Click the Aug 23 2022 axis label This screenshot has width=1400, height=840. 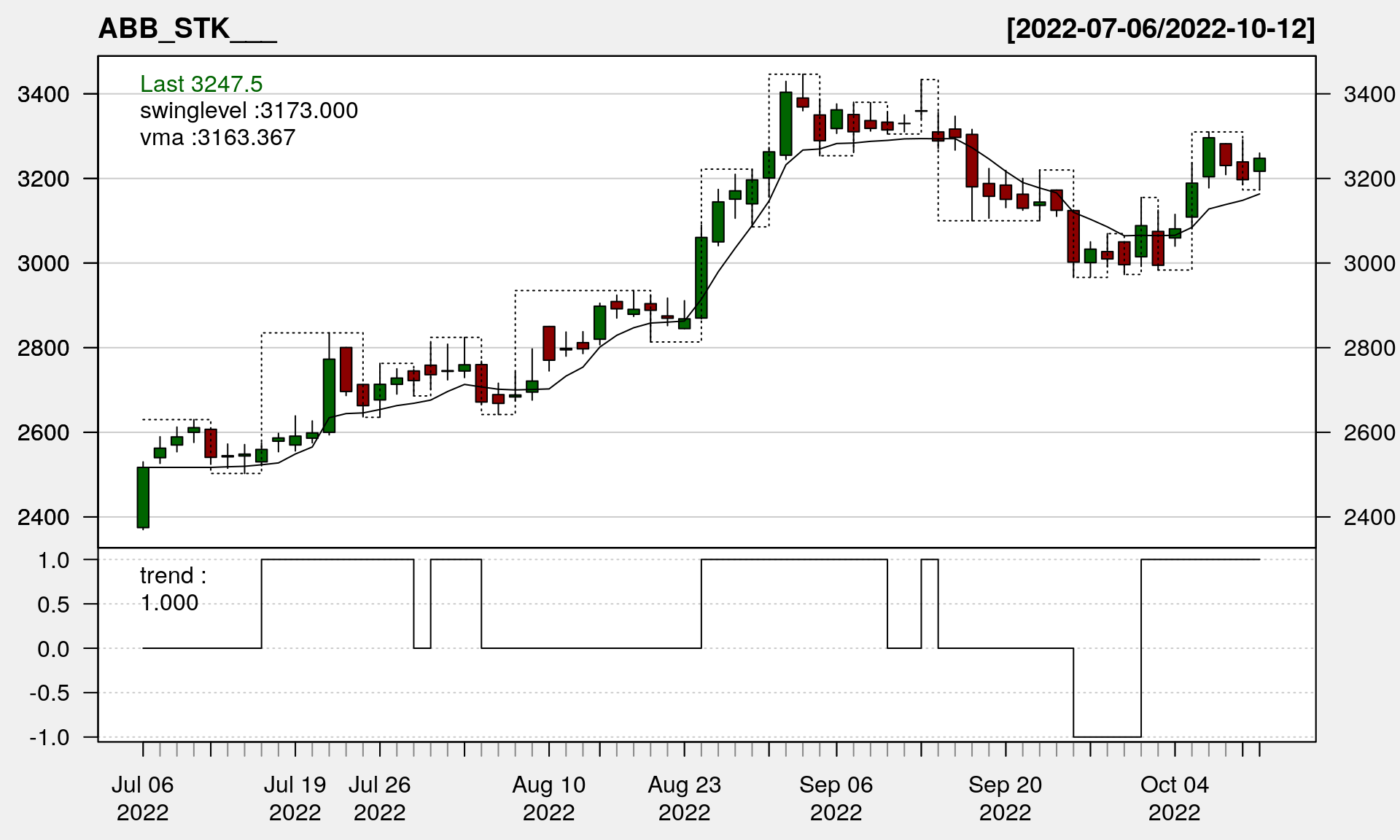pyautogui.click(x=684, y=798)
